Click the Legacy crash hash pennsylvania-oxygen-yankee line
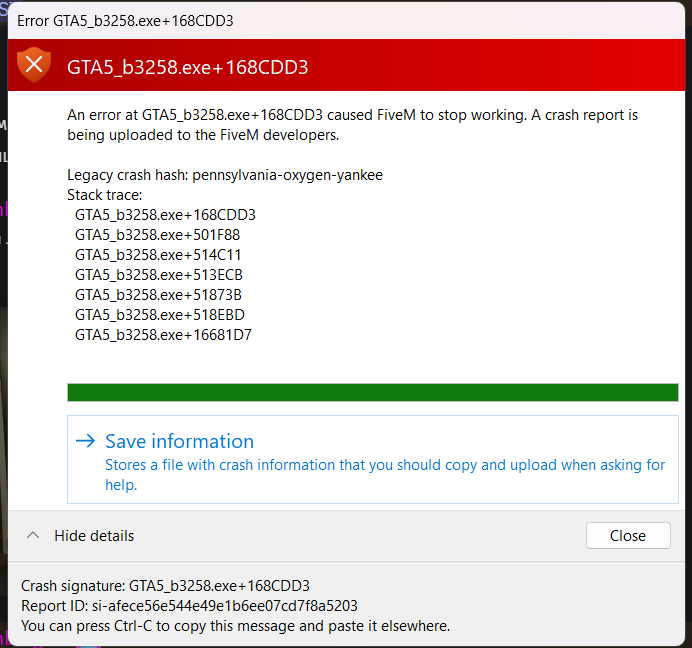 [225, 175]
